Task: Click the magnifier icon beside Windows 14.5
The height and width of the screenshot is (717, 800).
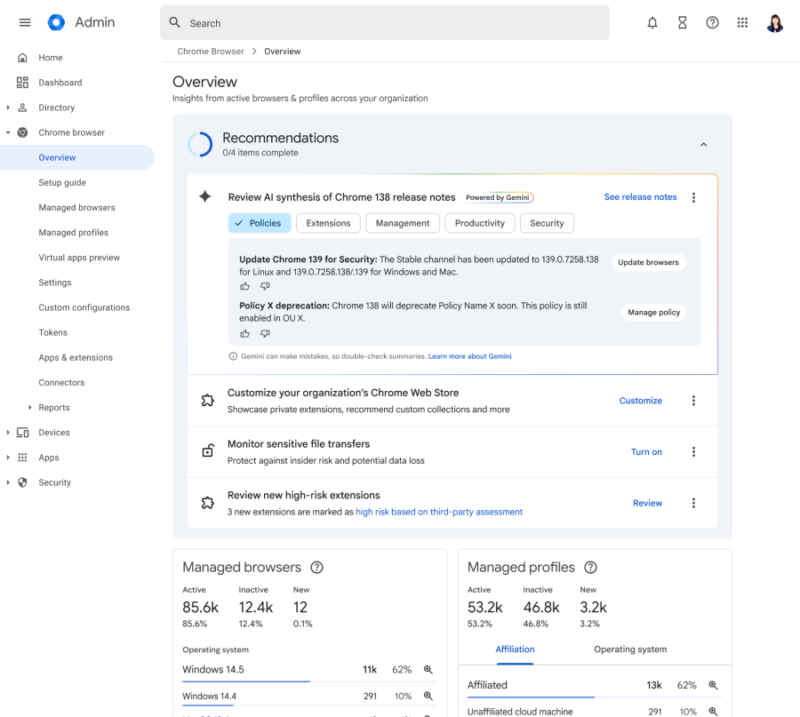Action: pos(430,670)
